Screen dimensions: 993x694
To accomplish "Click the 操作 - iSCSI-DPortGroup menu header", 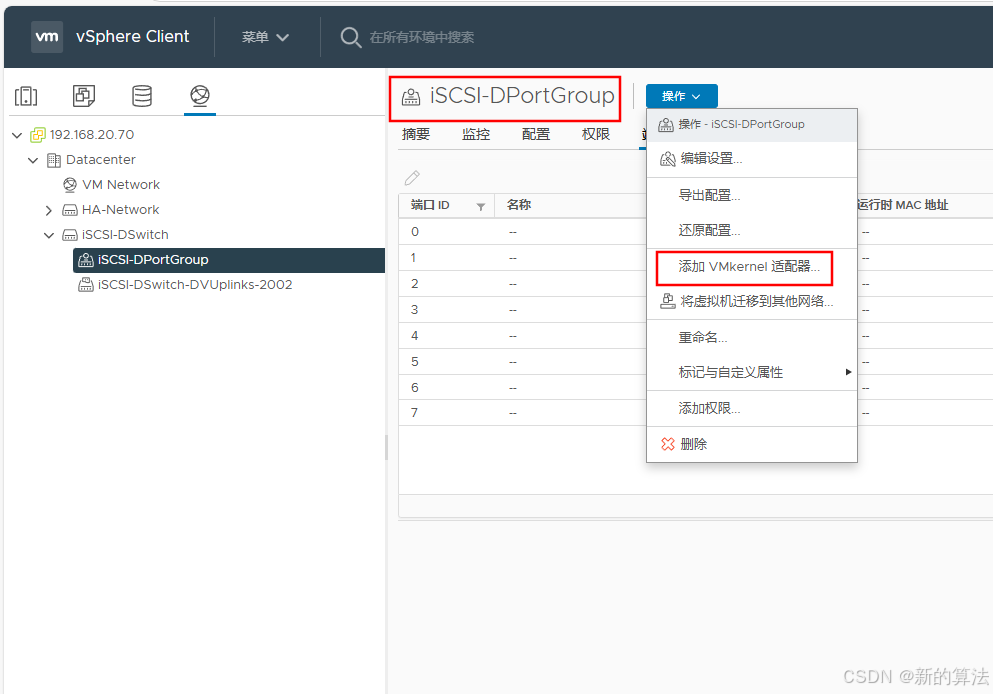I will click(752, 125).
